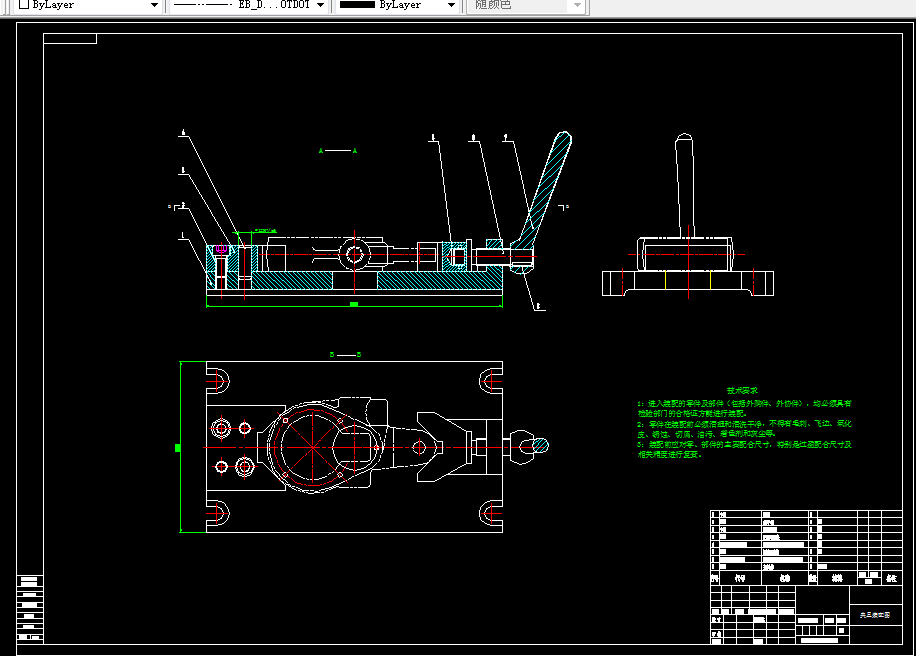Select the drawing name cell in title block

[875, 615]
